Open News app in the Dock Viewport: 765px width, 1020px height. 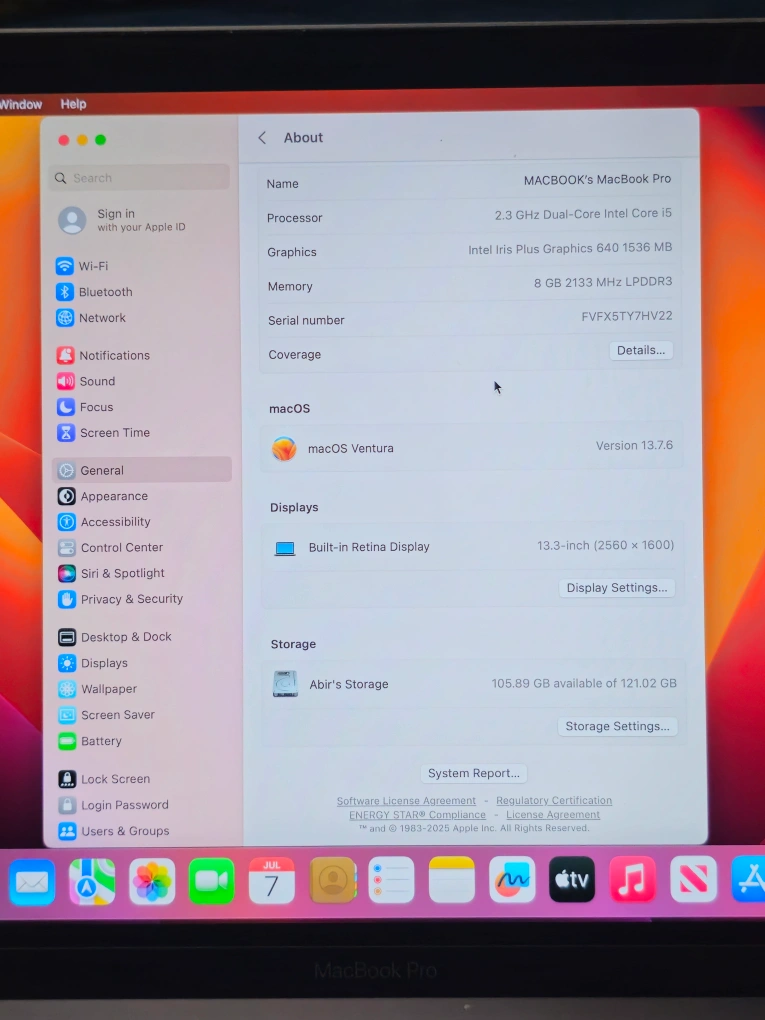click(x=693, y=879)
